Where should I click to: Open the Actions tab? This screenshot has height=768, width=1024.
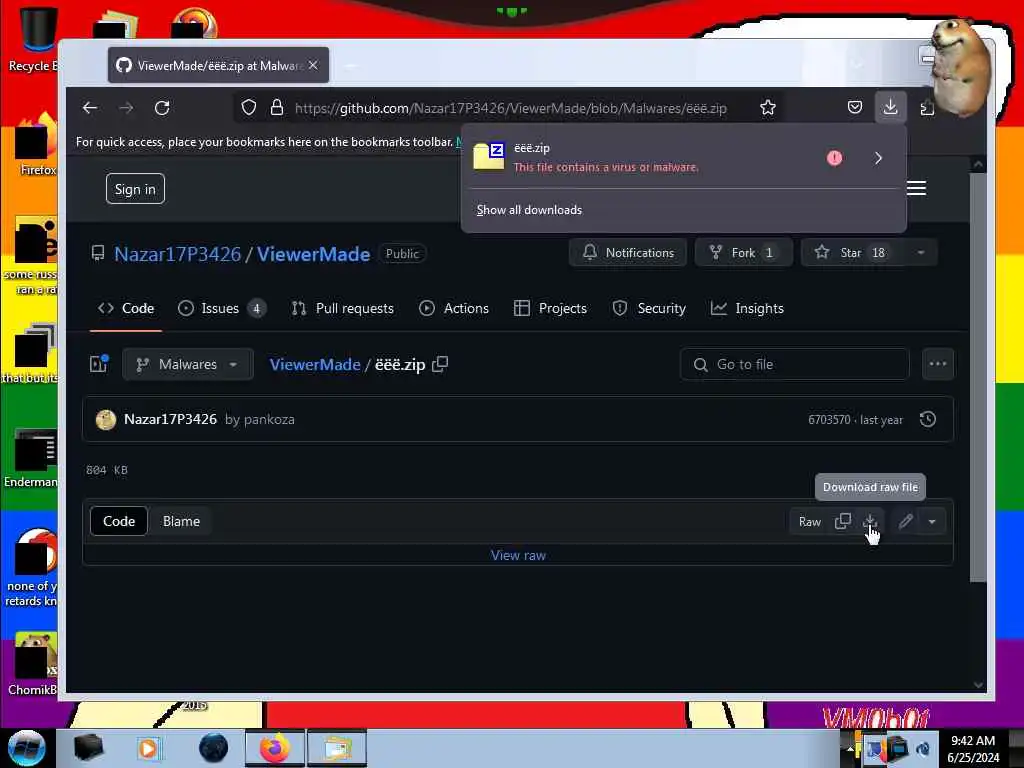[454, 308]
